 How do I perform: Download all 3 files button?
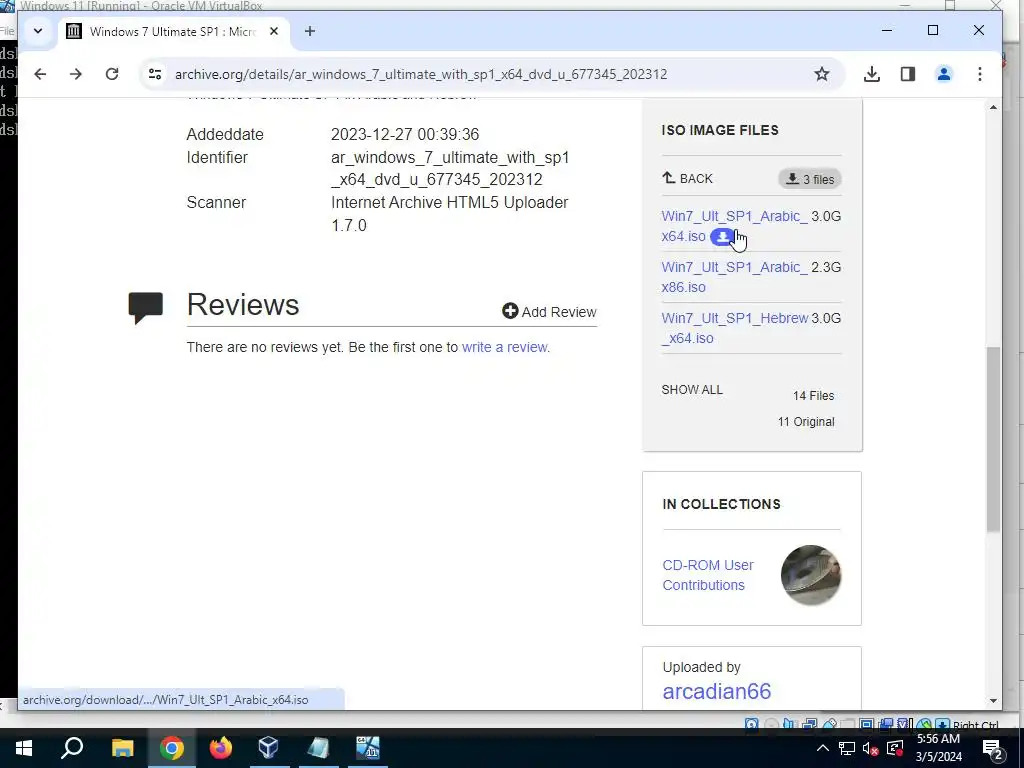[810, 179]
